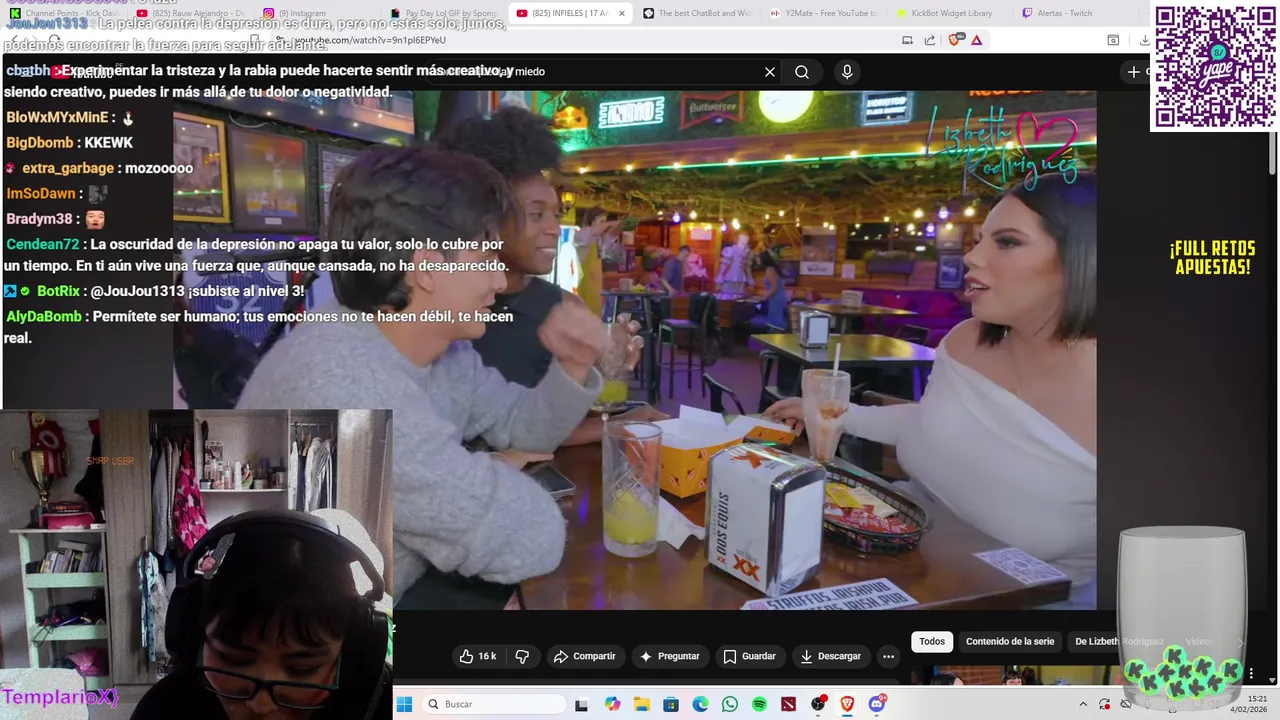Screen dimensions: 1280x720
Task: Open the Windows Start menu
Action: 404,704
